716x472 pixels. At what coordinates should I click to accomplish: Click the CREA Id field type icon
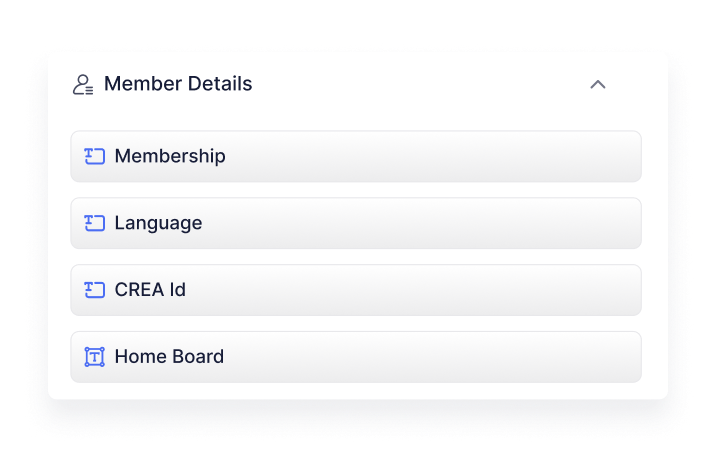click(95, 290)
